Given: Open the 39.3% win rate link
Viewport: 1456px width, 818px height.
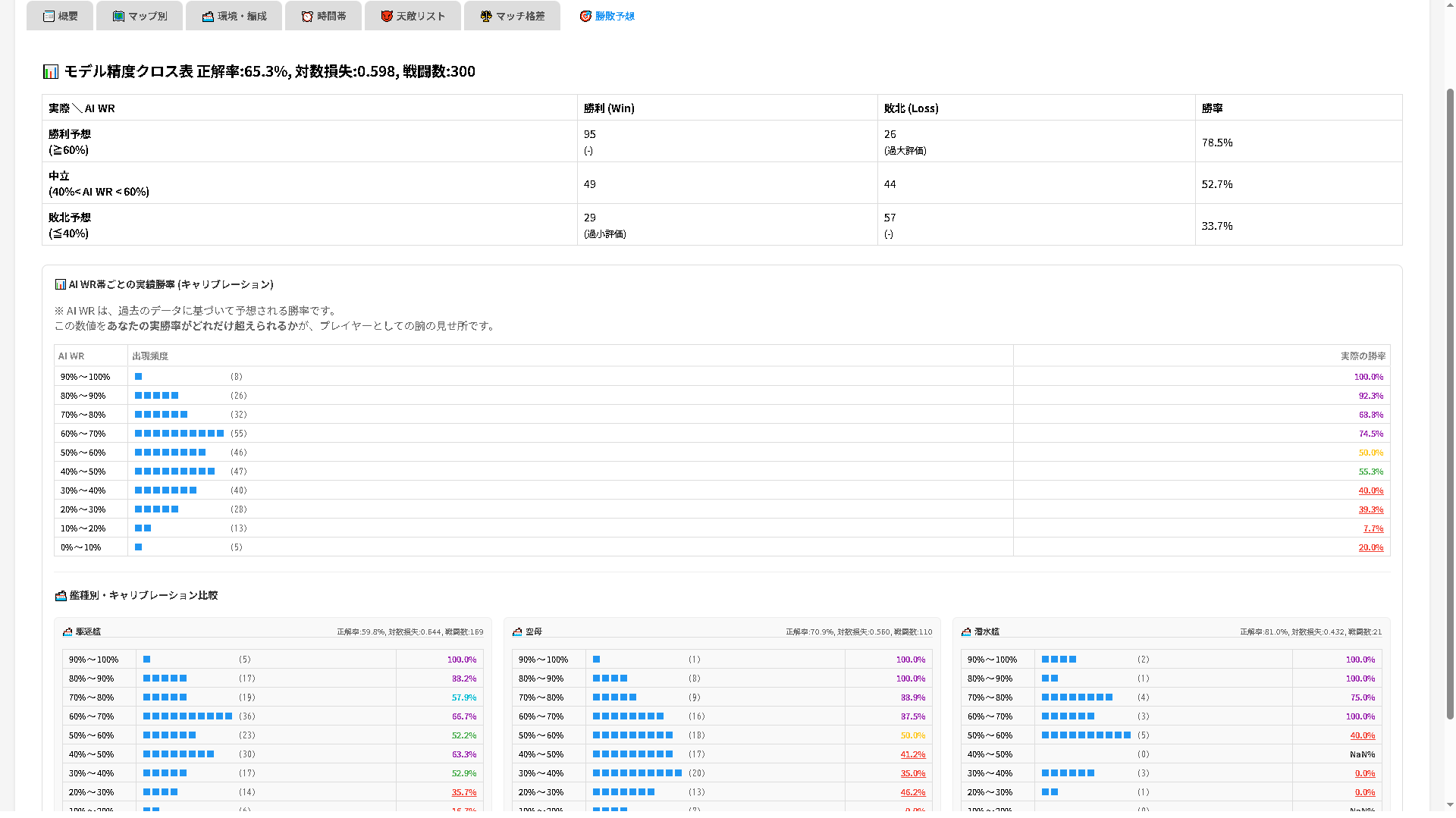Looking at the screenshot, I should pos(1370,509).
